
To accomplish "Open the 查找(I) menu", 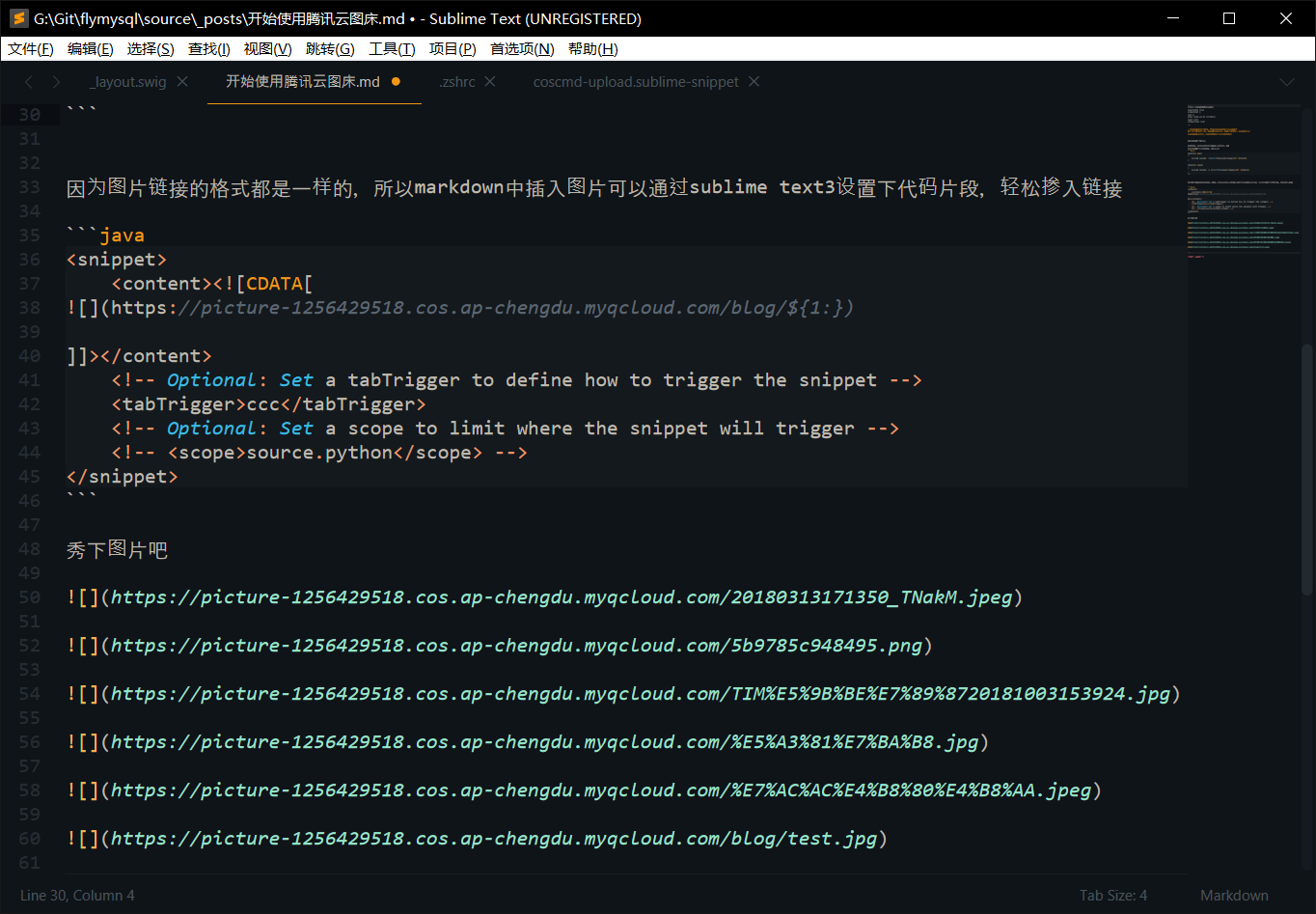I will (x=208, y=49).
